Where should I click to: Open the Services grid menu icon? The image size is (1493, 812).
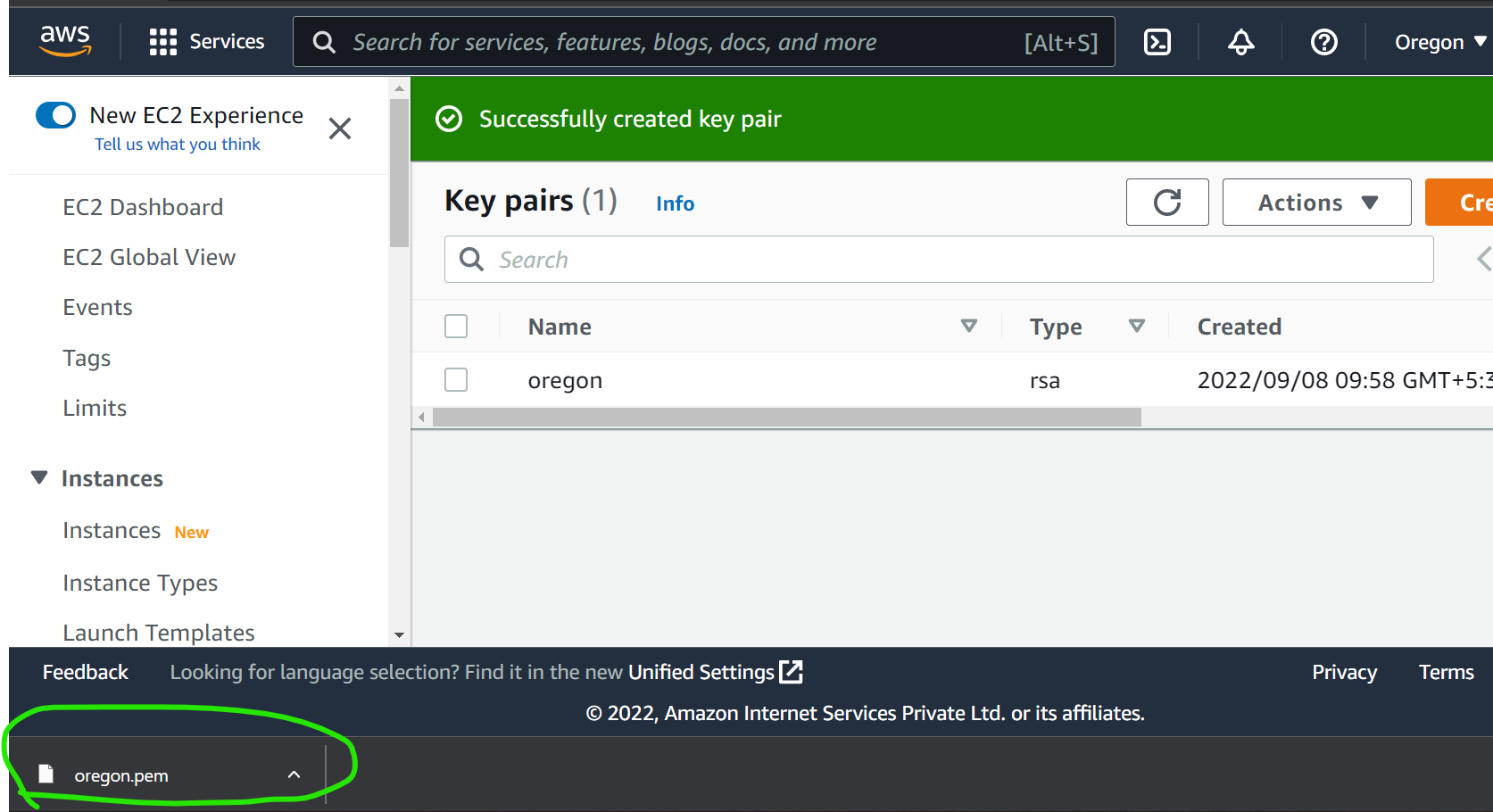[x=162, y=42]
